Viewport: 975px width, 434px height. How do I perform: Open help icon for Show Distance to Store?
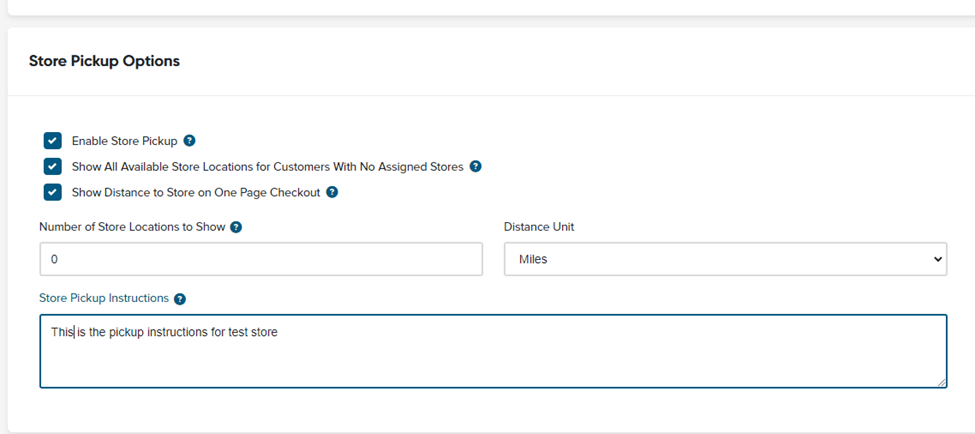click(332, 192)
